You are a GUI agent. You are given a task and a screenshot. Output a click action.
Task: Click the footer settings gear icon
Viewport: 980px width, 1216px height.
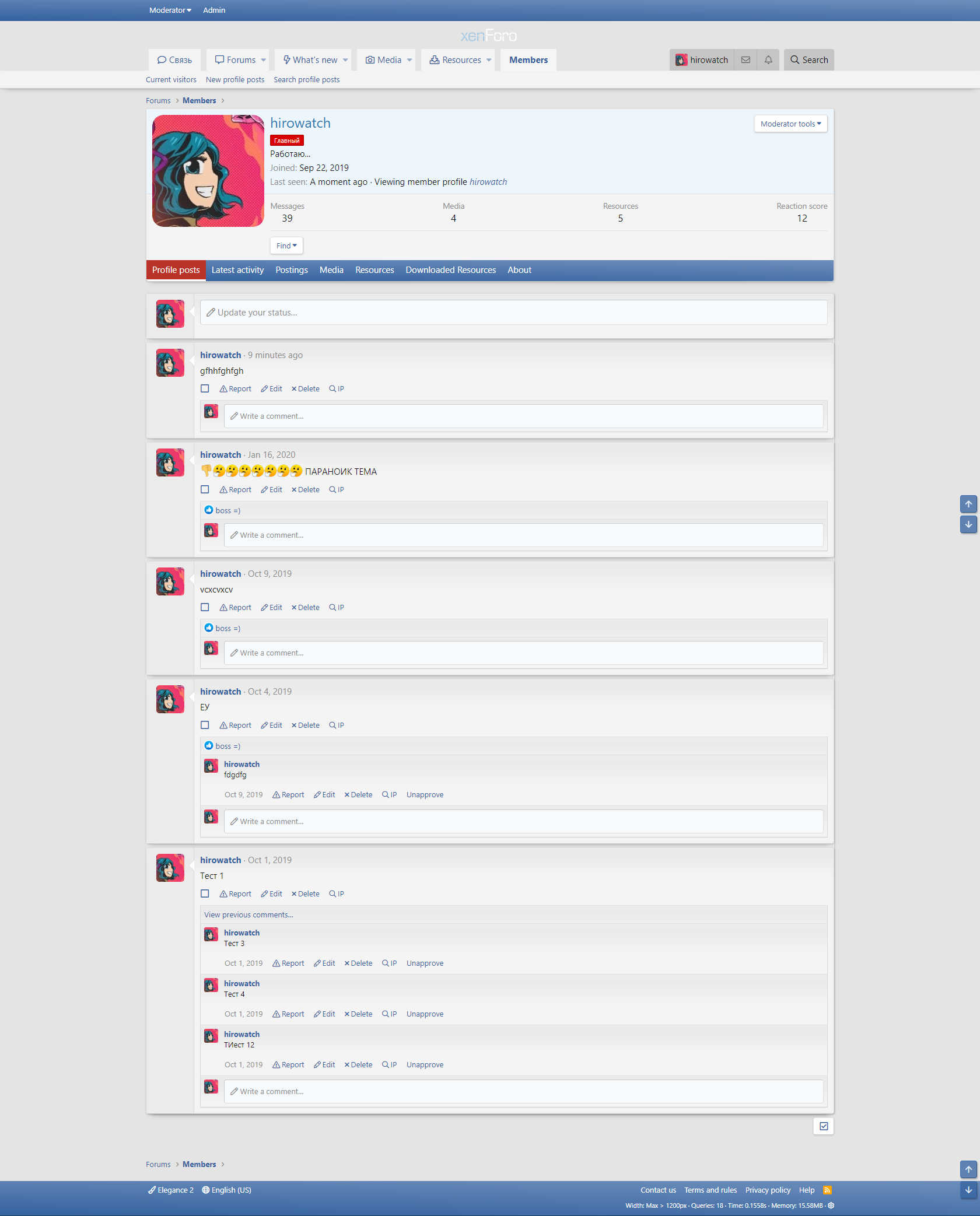point(831,1206)
